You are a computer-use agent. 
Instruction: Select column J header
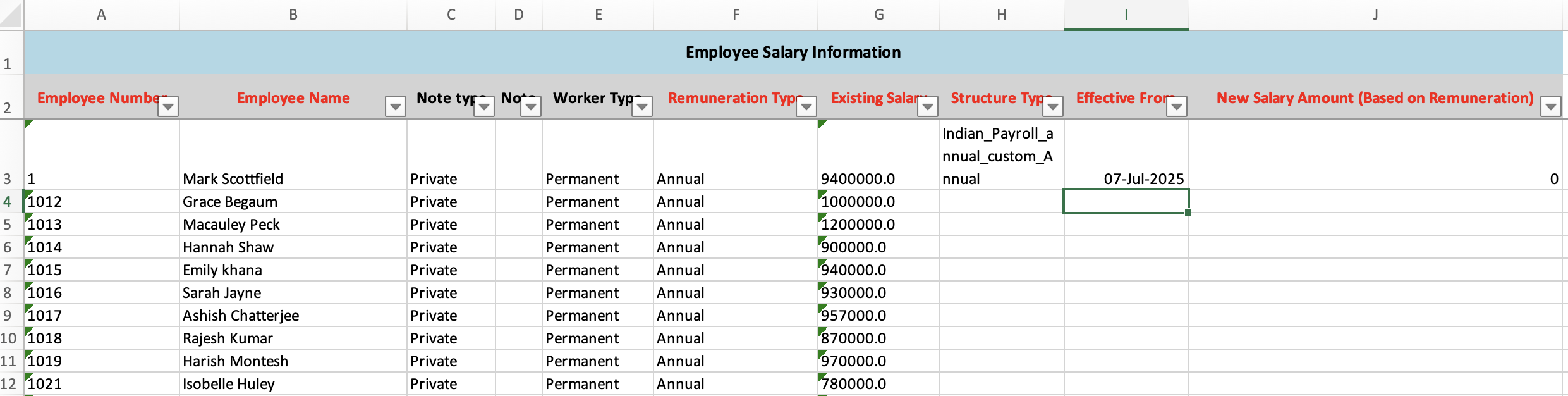(x=1375, y=15)
